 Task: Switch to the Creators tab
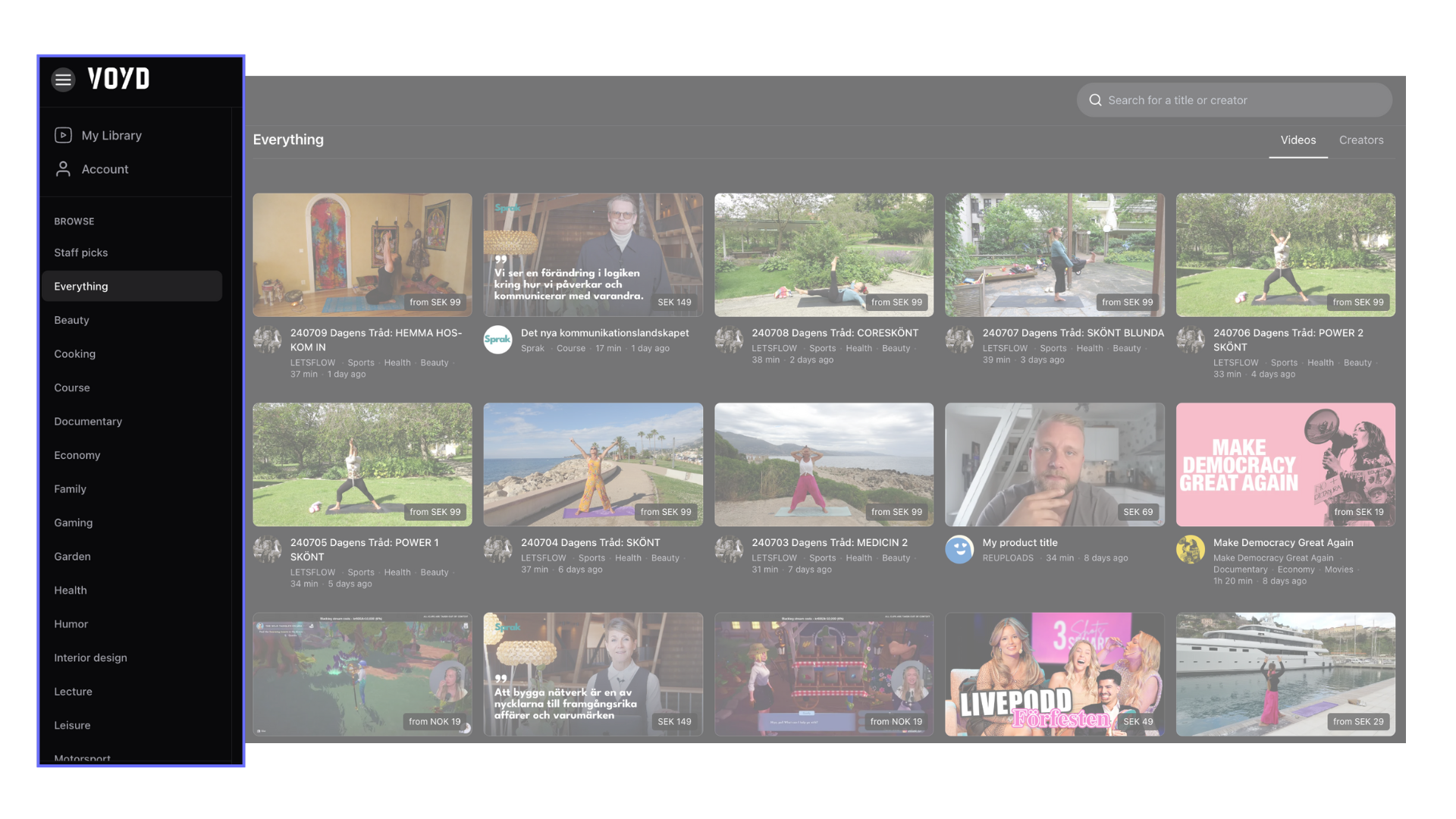point(1361,139)
